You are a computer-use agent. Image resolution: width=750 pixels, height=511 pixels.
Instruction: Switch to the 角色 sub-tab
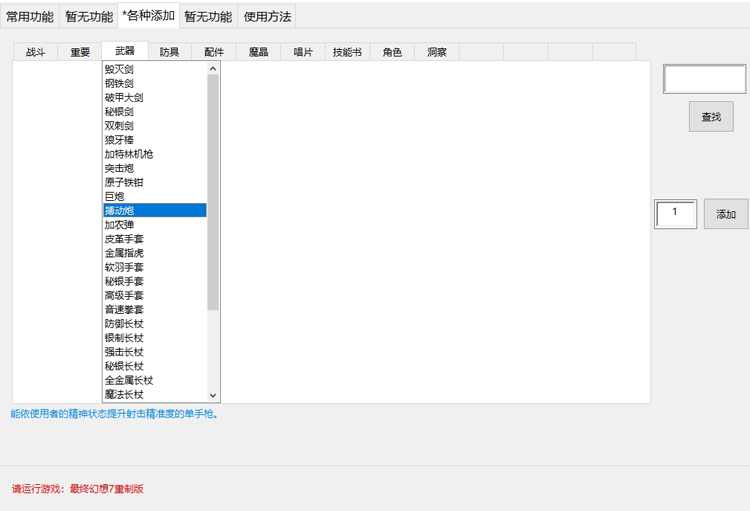coord(392,52)
